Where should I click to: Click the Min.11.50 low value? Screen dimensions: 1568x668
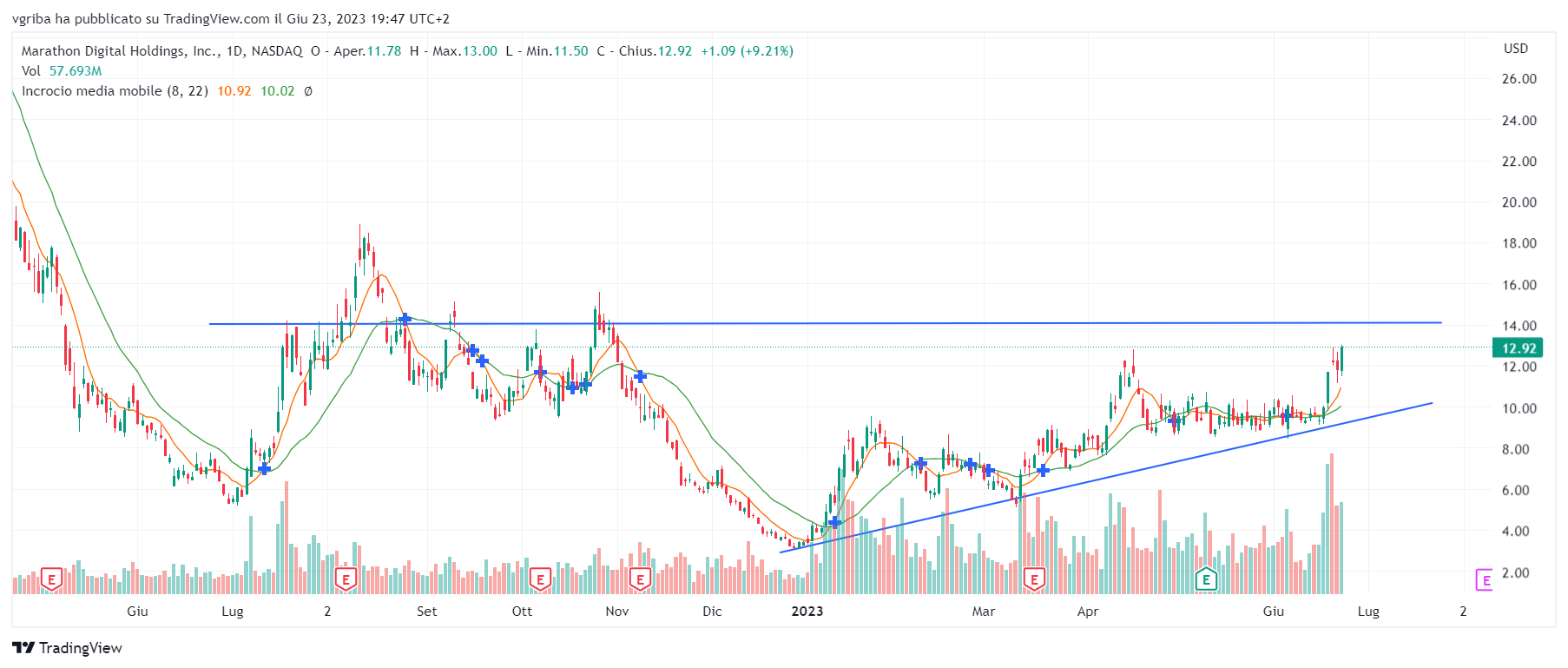coord(557,51)
